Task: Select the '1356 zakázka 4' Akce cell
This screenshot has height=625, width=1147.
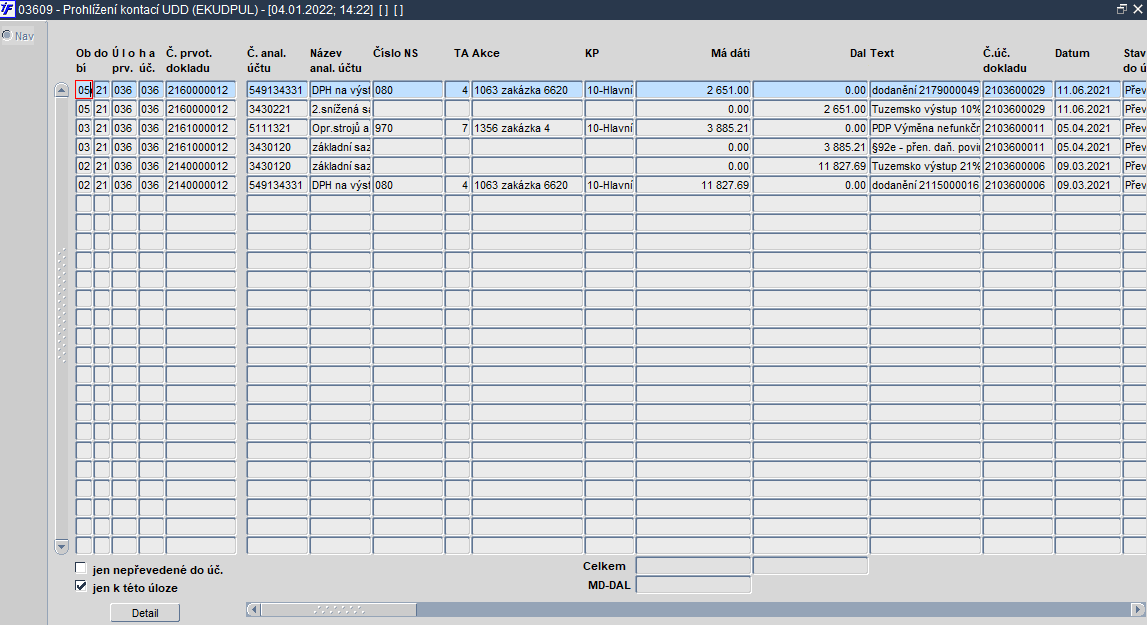Action: 527,128
